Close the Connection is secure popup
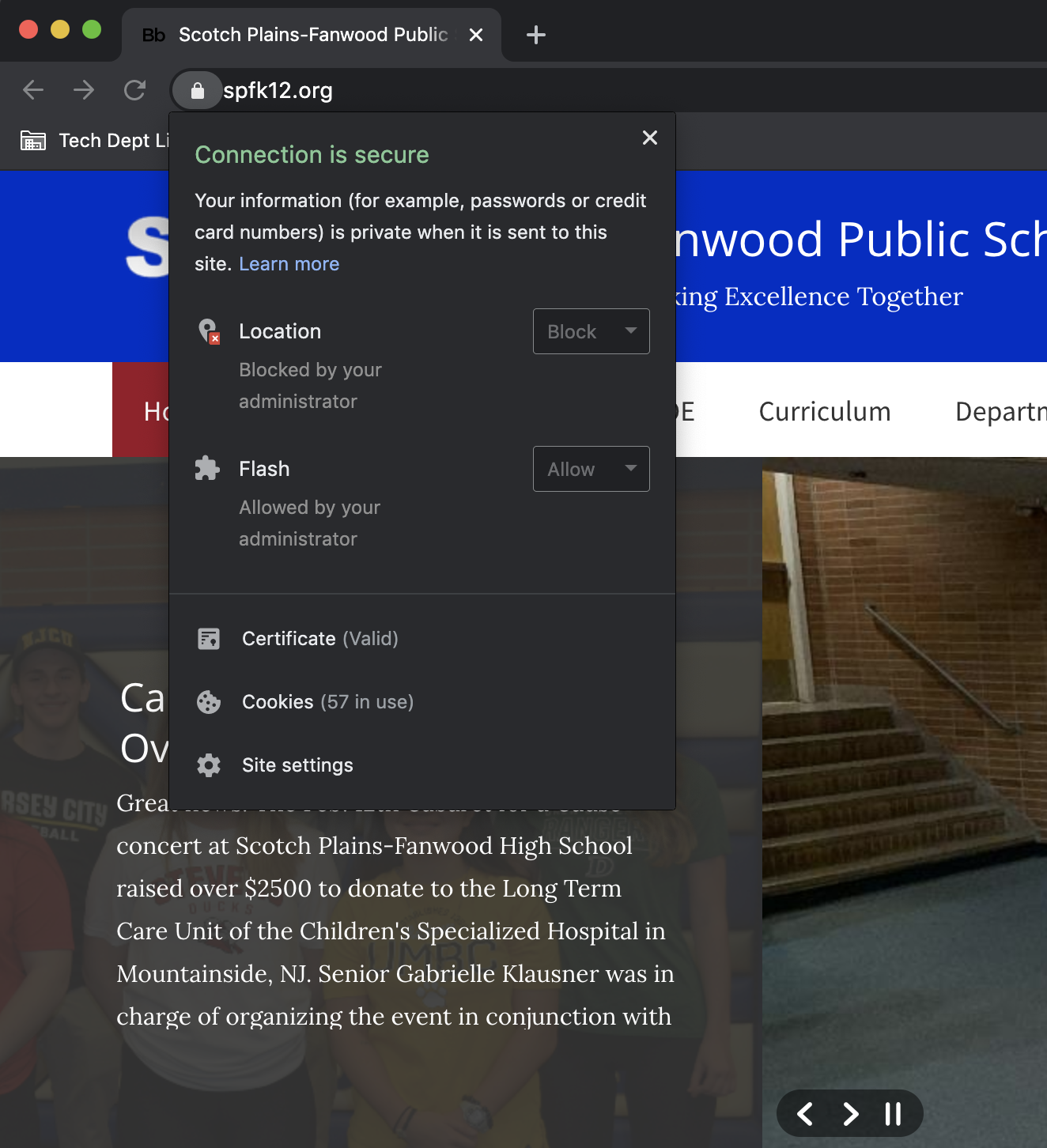The image size is (1047, 1148). pos(650,138)
